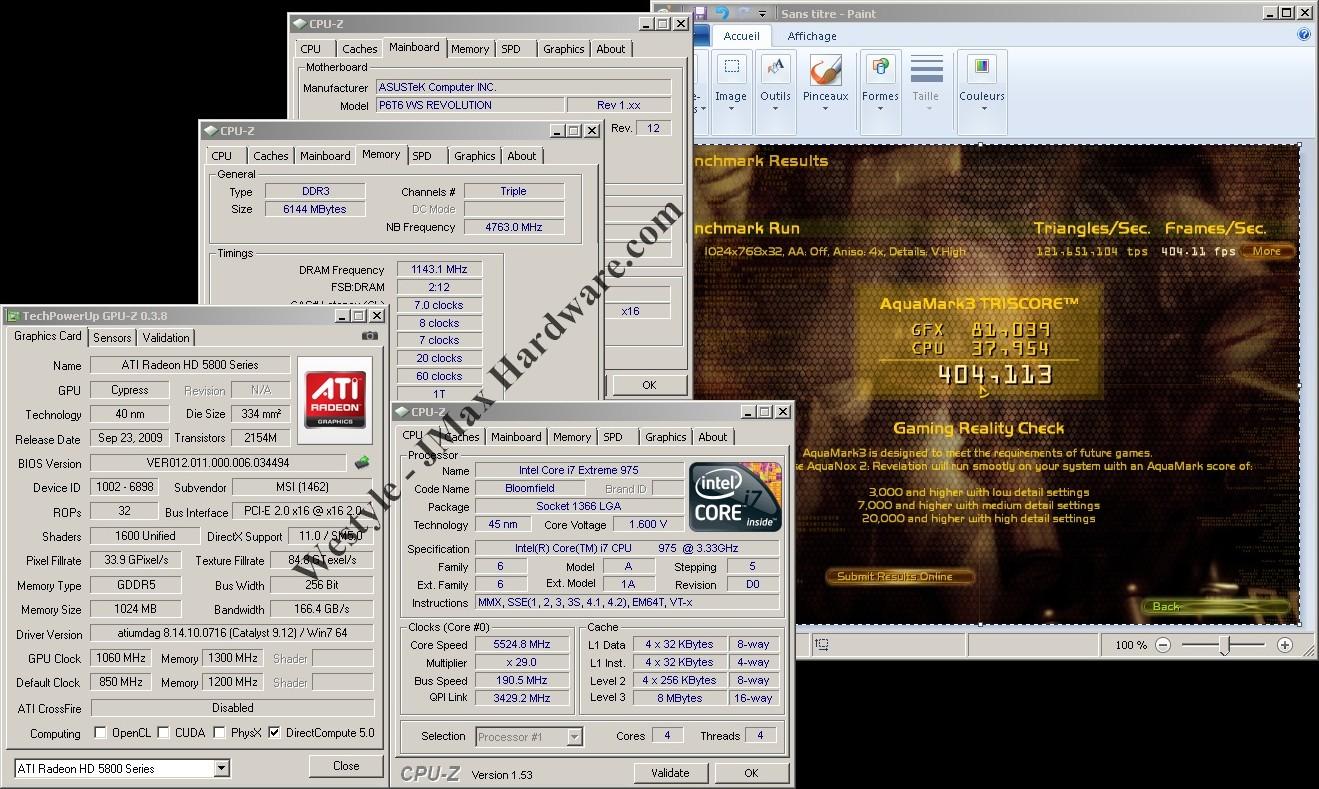Click the GPU-Z camera screenshot icon
Screen dimensions: 1319x789
(x=370, y=337)
